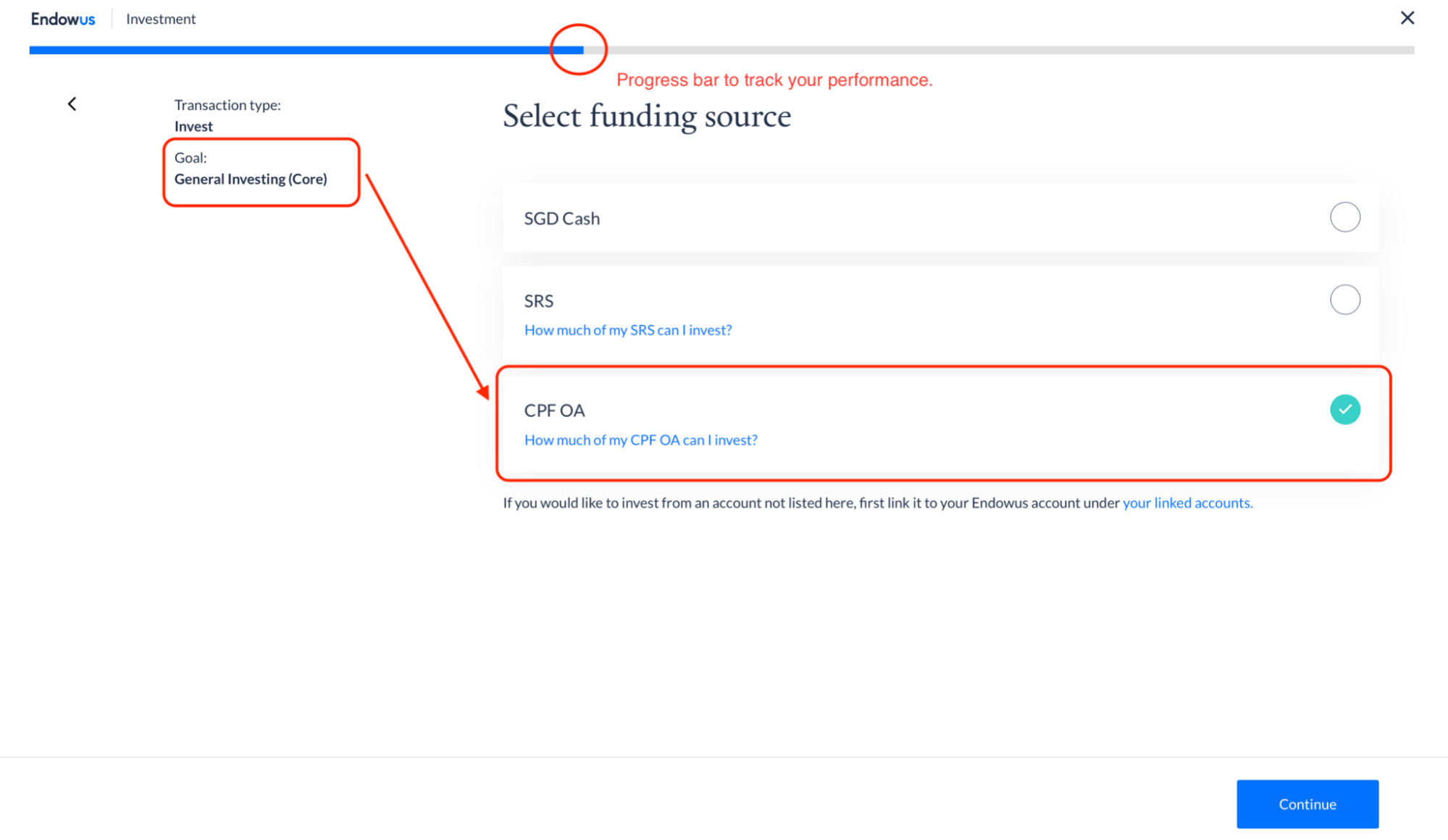This screenshot has height=840, width=1448.
Task: Open 'How much of my CPF OA can I invest?'
Action: pos(641,440)
